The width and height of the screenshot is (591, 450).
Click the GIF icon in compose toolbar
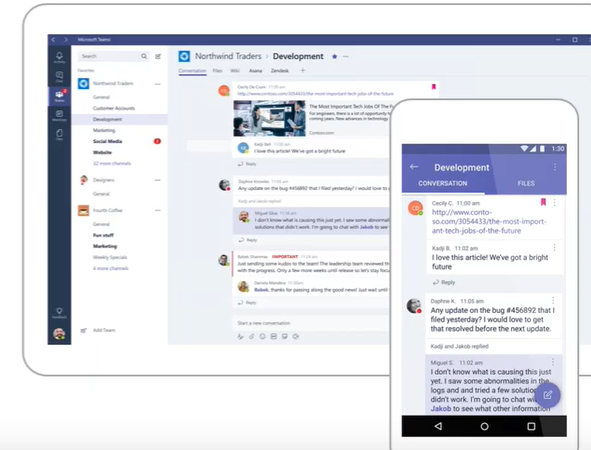coord(274,336)
